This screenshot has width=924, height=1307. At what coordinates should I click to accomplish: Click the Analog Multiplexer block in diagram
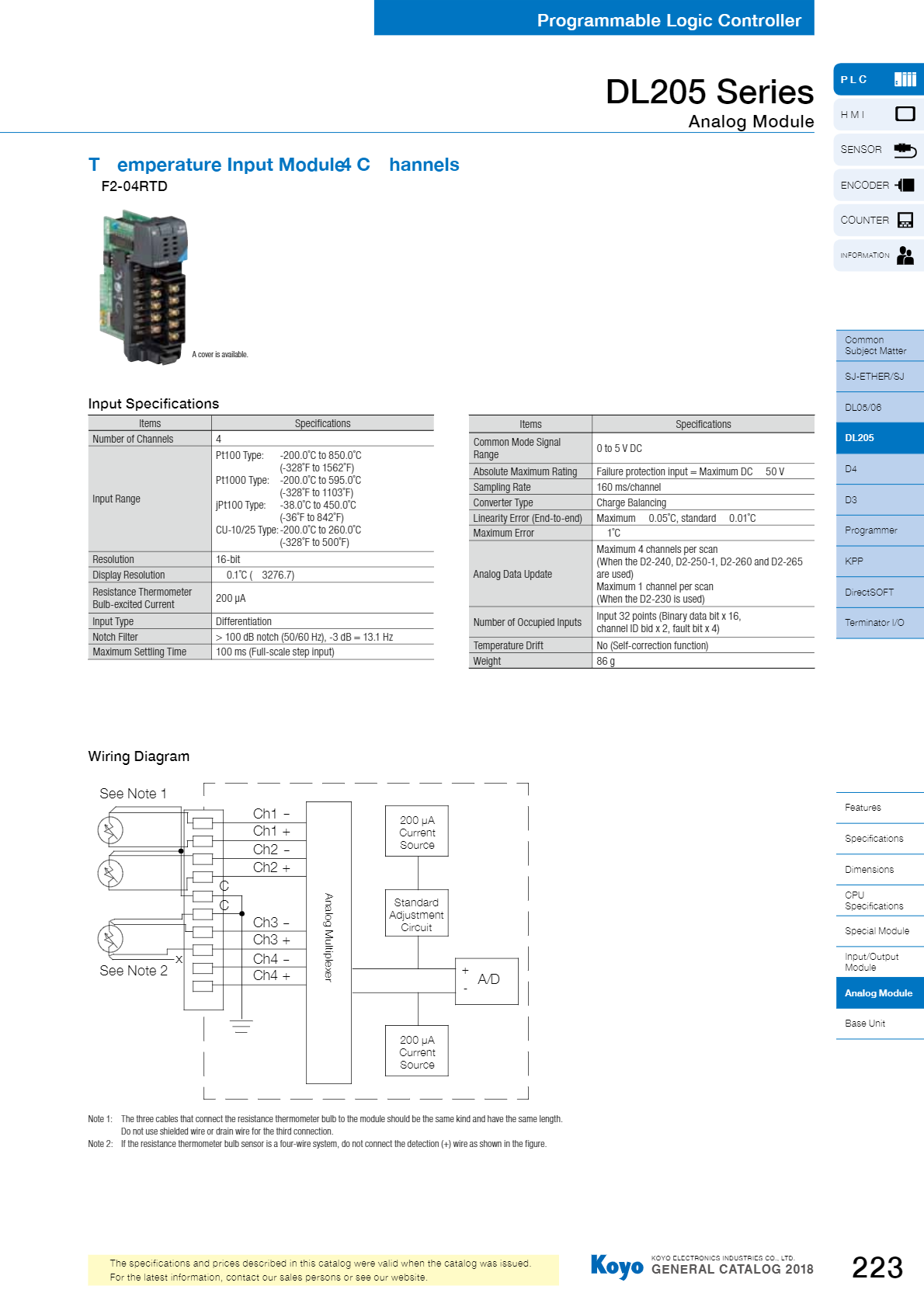(328, 942)
